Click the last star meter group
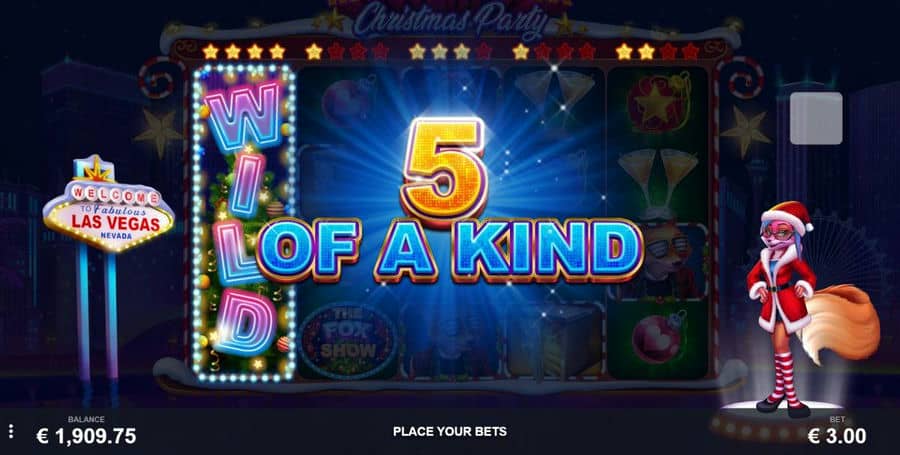This screenshot has height=455, width=900. coord(657,52)
